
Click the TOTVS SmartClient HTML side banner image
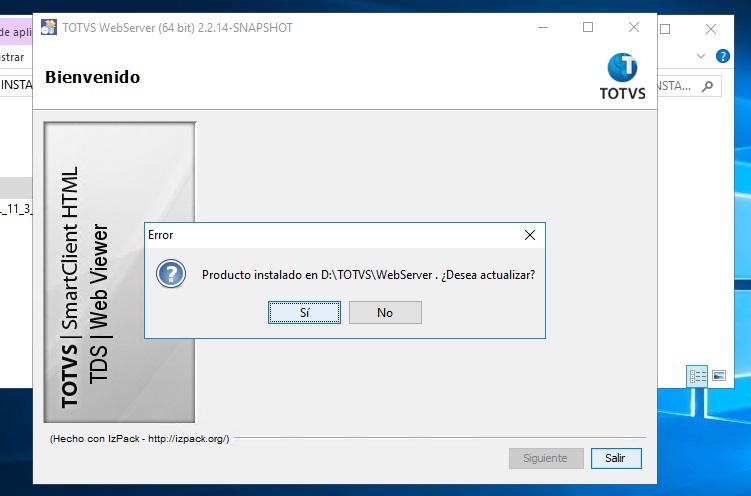tap(119, 272)
